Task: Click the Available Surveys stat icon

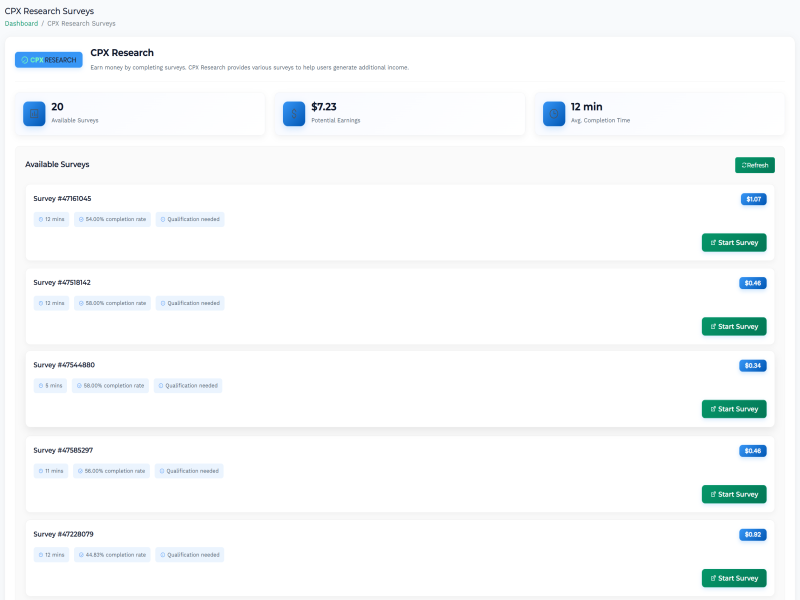Action: [x=33, y=113]
